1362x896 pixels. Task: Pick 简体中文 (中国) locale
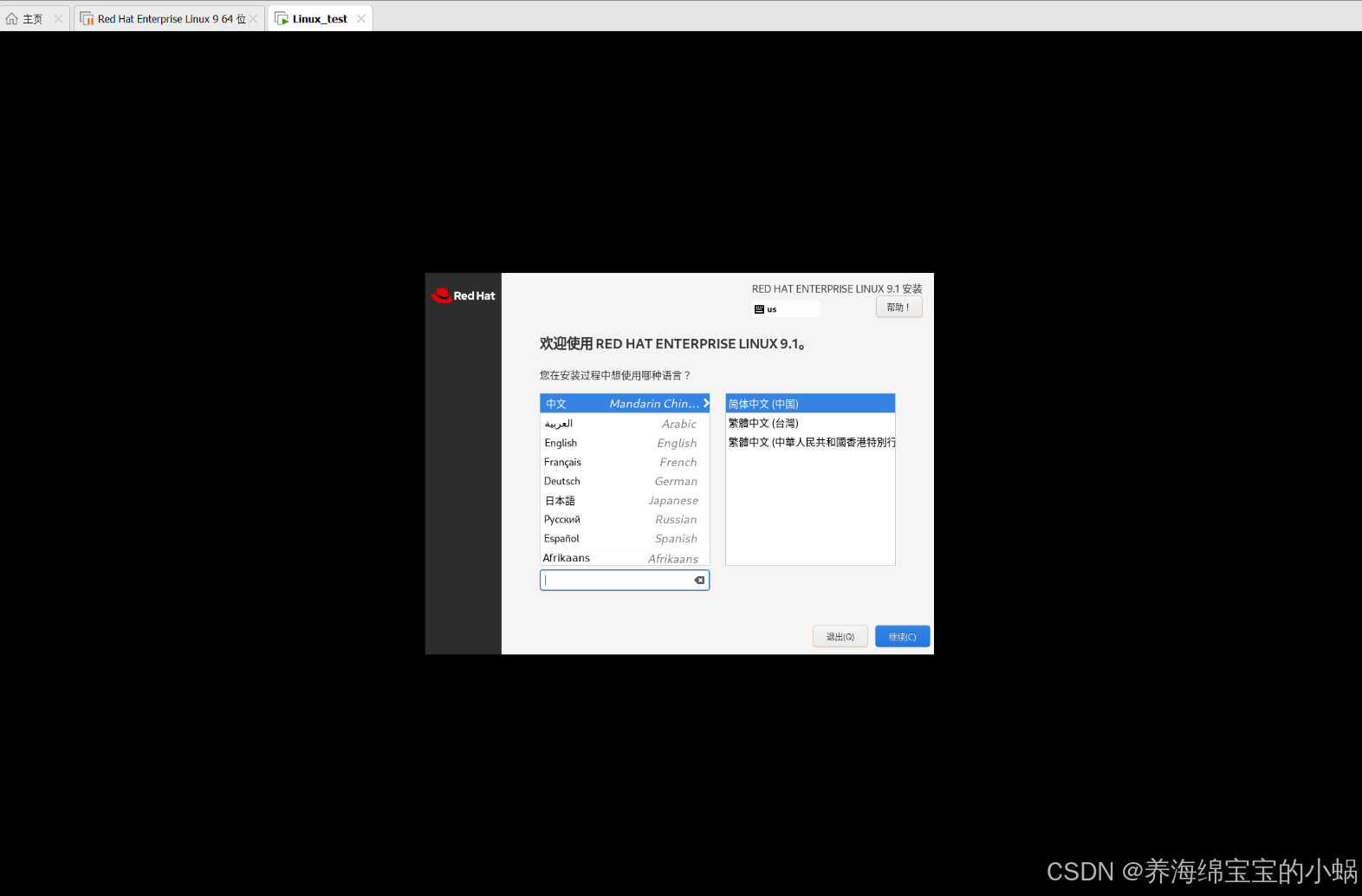point(810,404)
